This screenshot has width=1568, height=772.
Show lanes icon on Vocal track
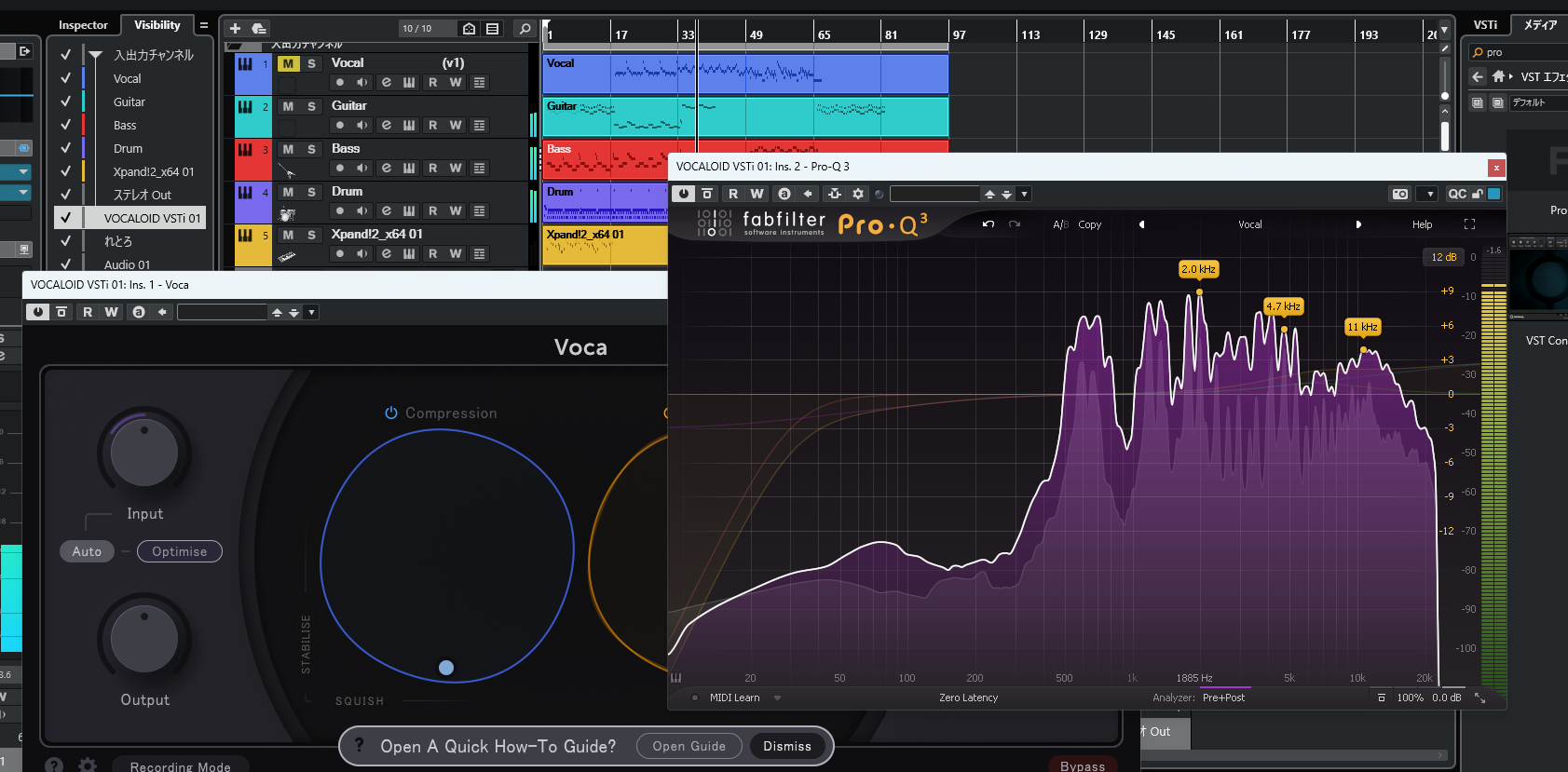tap(479, 83)
